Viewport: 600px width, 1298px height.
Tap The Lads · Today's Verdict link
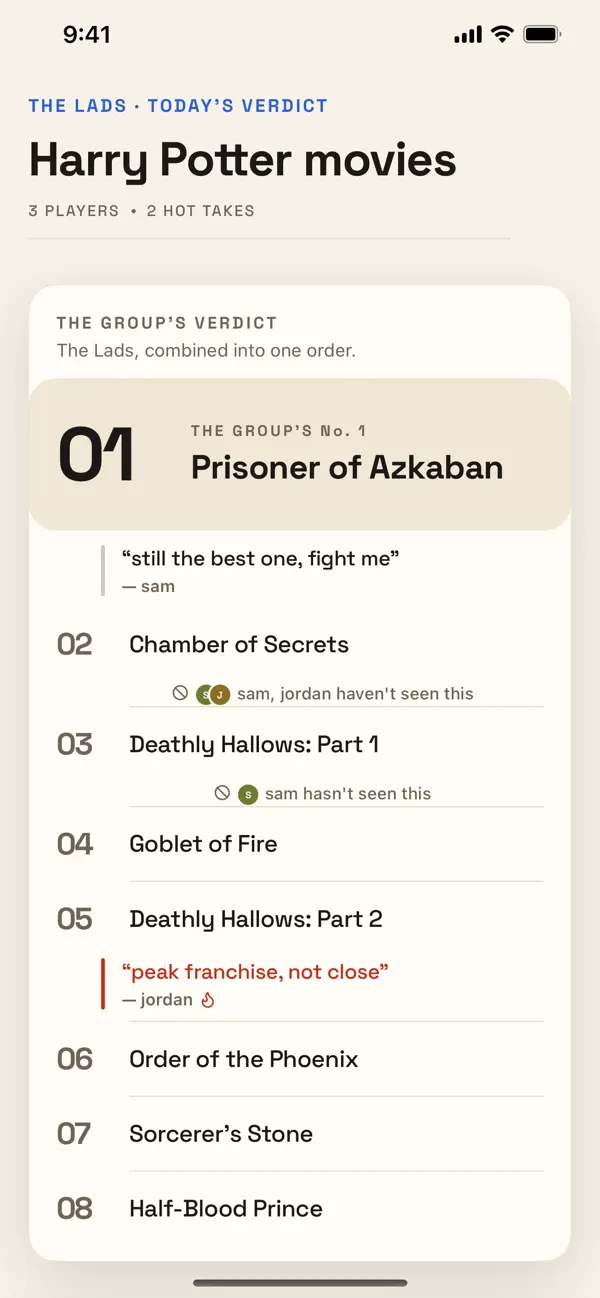[x=178, y=105]
